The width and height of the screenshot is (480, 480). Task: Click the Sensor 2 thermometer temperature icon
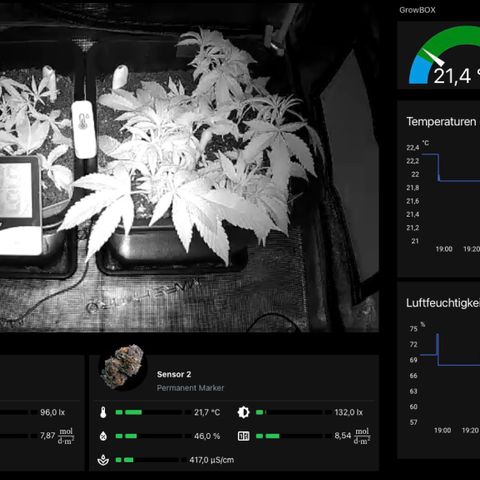pyautogui.click(x=103, y=412)
